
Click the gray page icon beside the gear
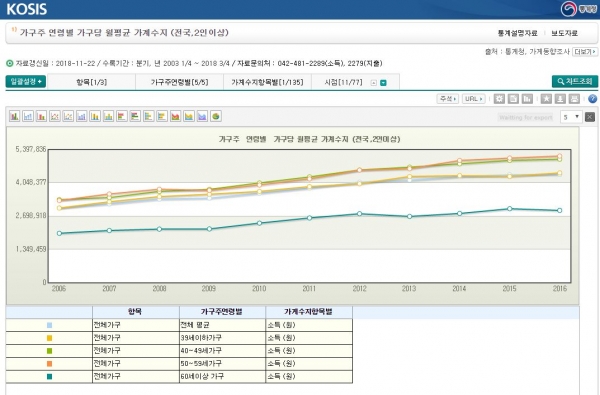coord(513,99)
